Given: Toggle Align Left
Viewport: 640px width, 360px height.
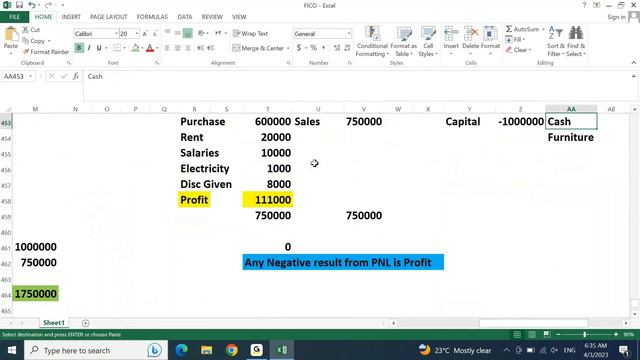Looking at the screenshot, I should pyautogui.click(x=167, y=48).
